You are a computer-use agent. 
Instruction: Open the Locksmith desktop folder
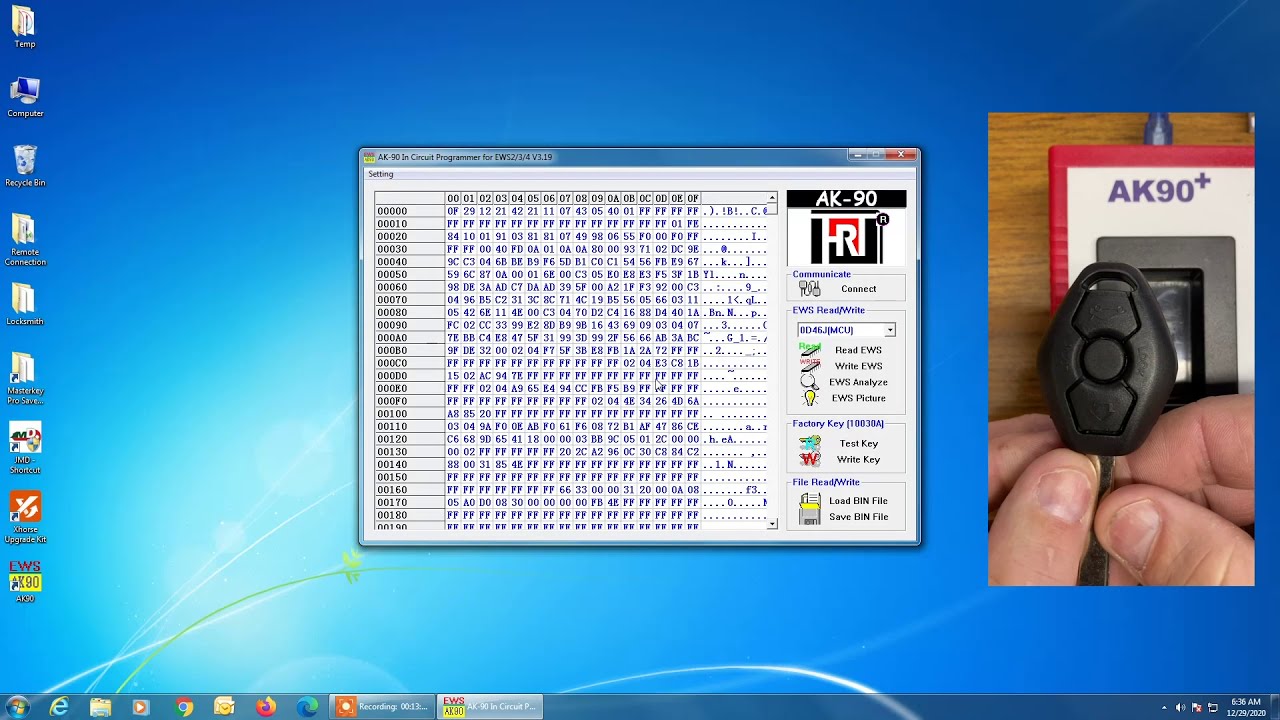coord(25,304)
